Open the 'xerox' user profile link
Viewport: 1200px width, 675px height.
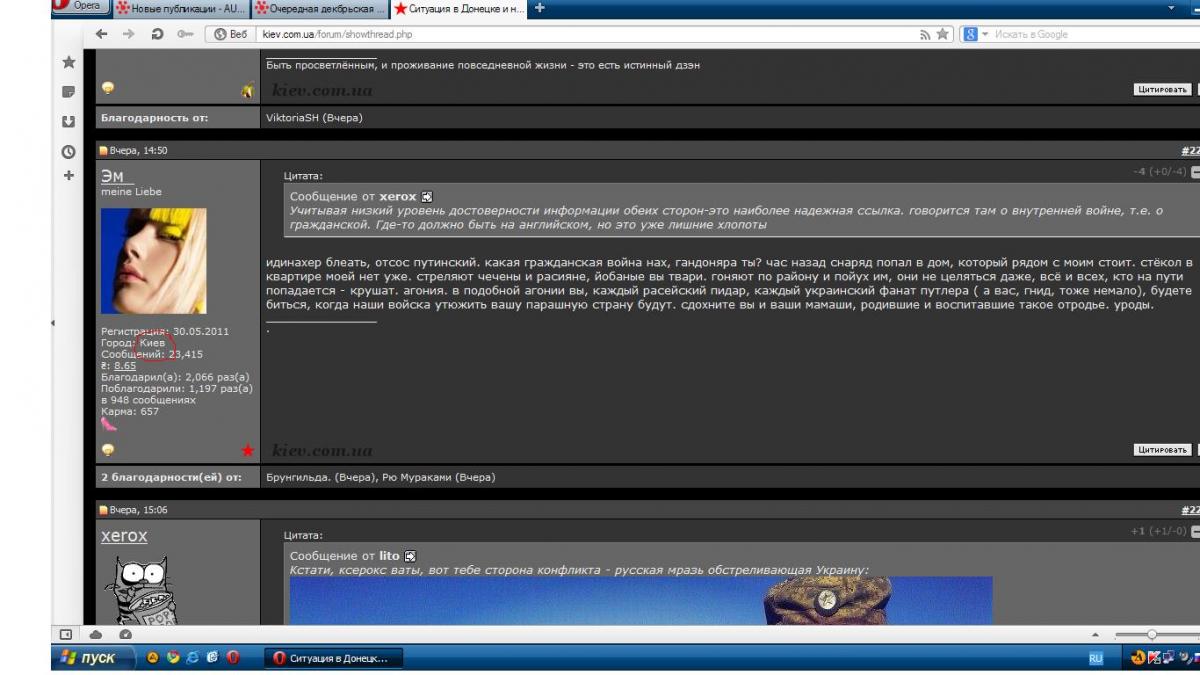tap(124, 536)
